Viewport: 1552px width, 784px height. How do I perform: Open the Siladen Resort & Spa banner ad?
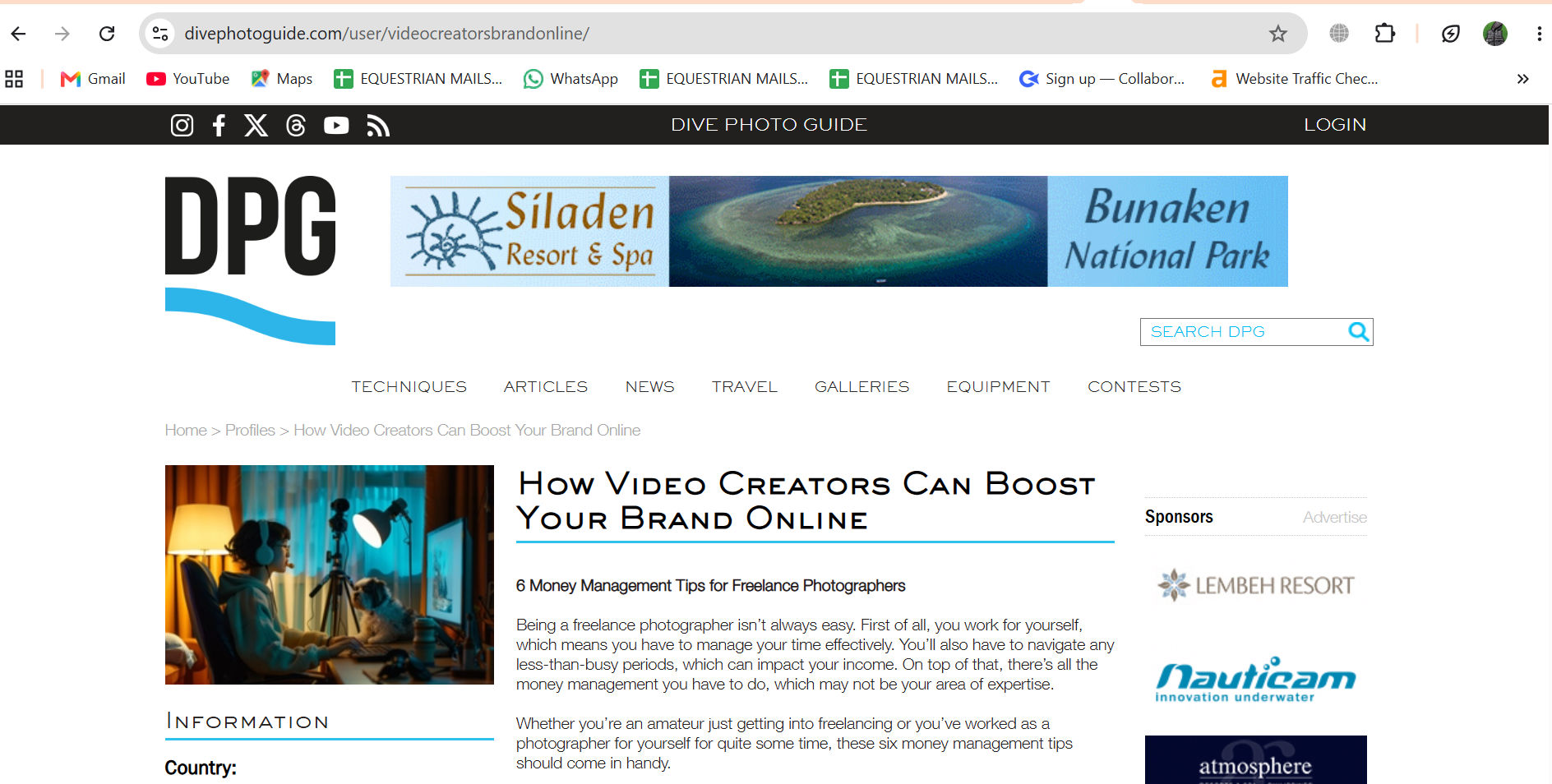pyautogui.click(x=839, y=231)
